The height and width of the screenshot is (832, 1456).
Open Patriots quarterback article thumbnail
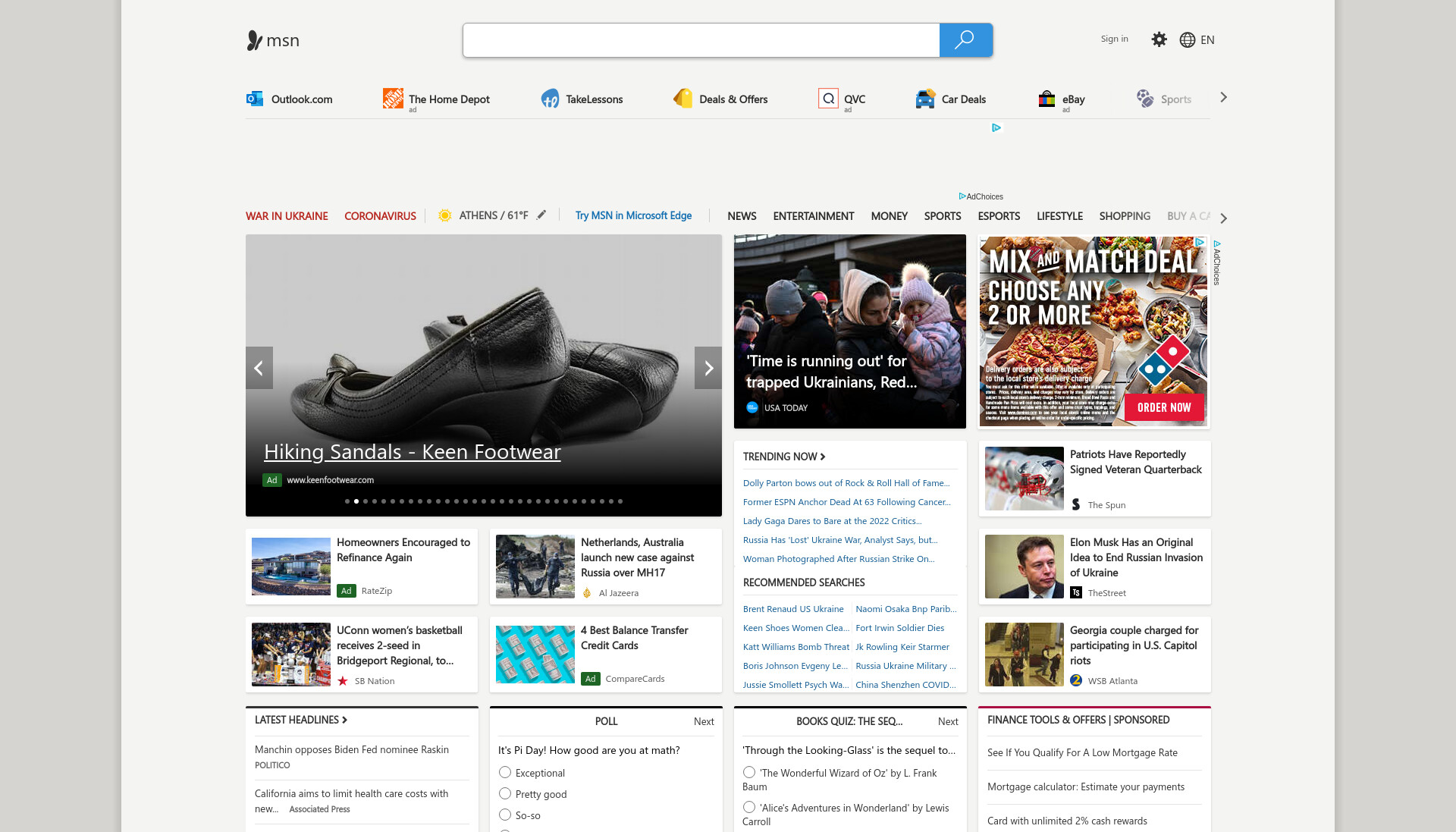[x=1024, y=479]
